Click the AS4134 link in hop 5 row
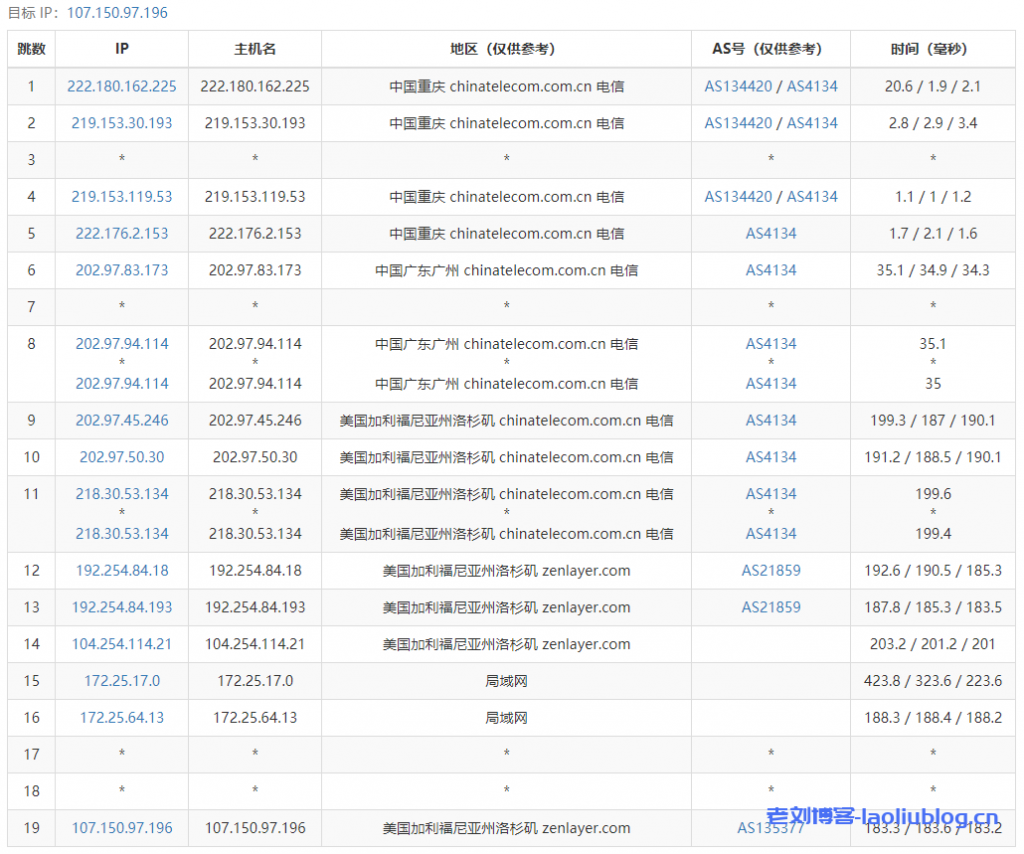 coord(770,234)
